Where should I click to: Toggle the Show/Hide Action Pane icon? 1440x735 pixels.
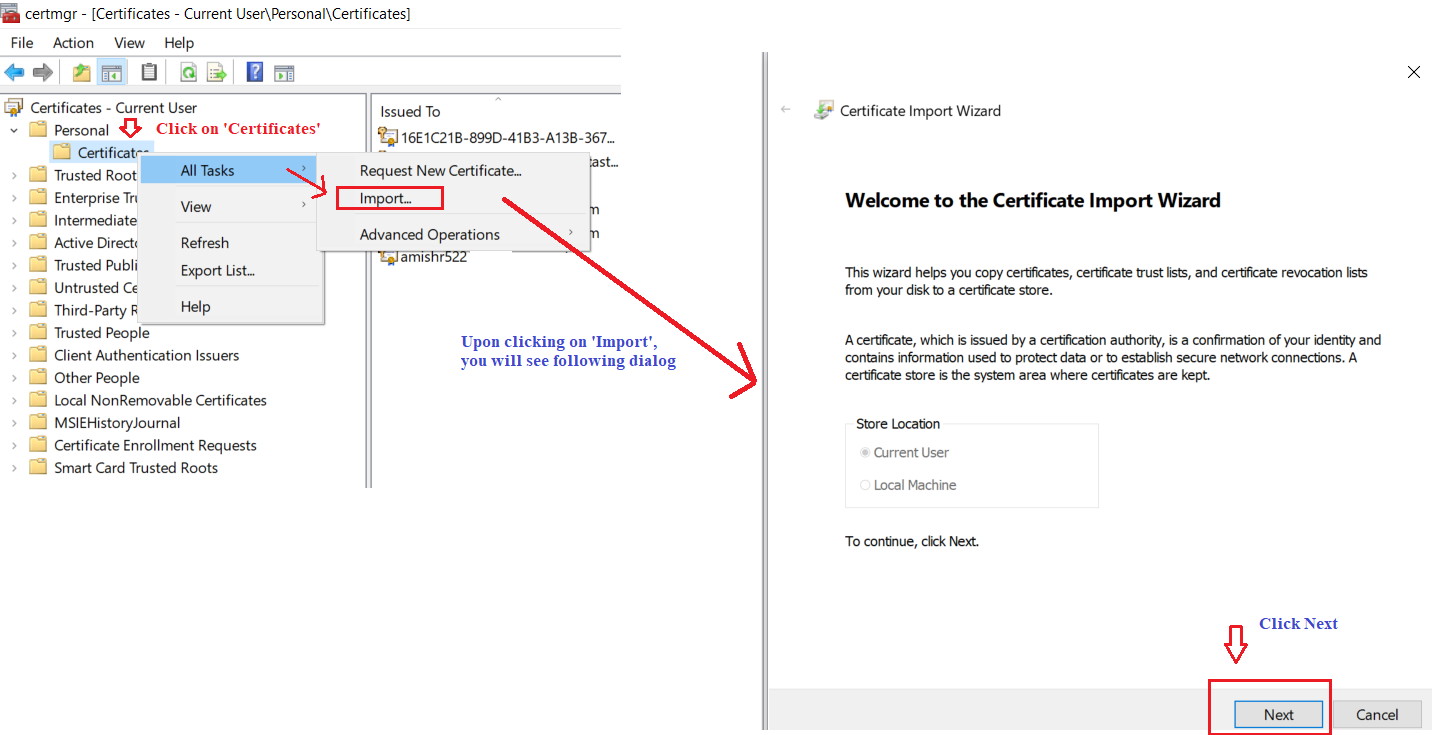[x=284, y=71]
